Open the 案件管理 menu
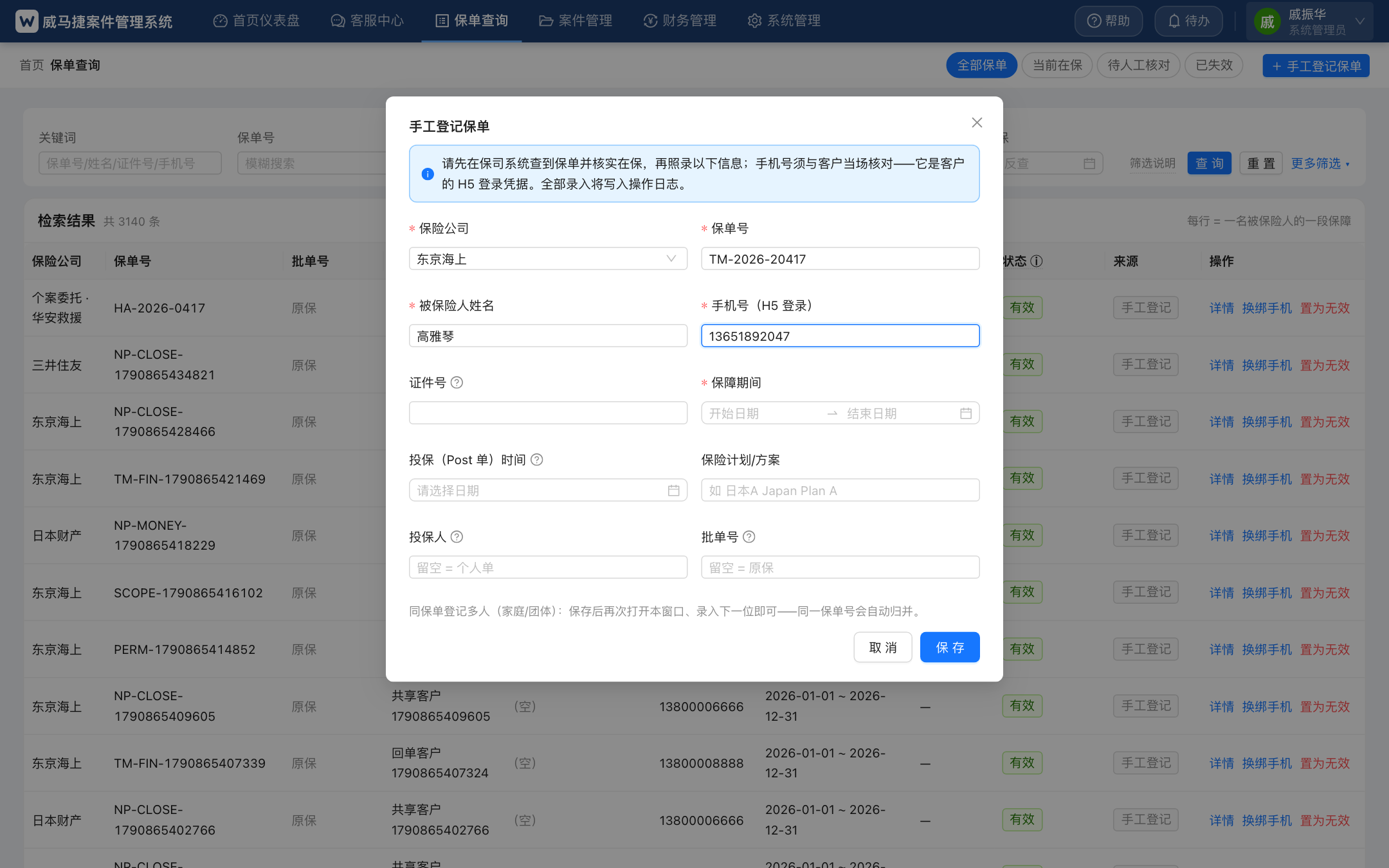The width and height of the screenshot is (1389, 868). (x=576, y=21)
